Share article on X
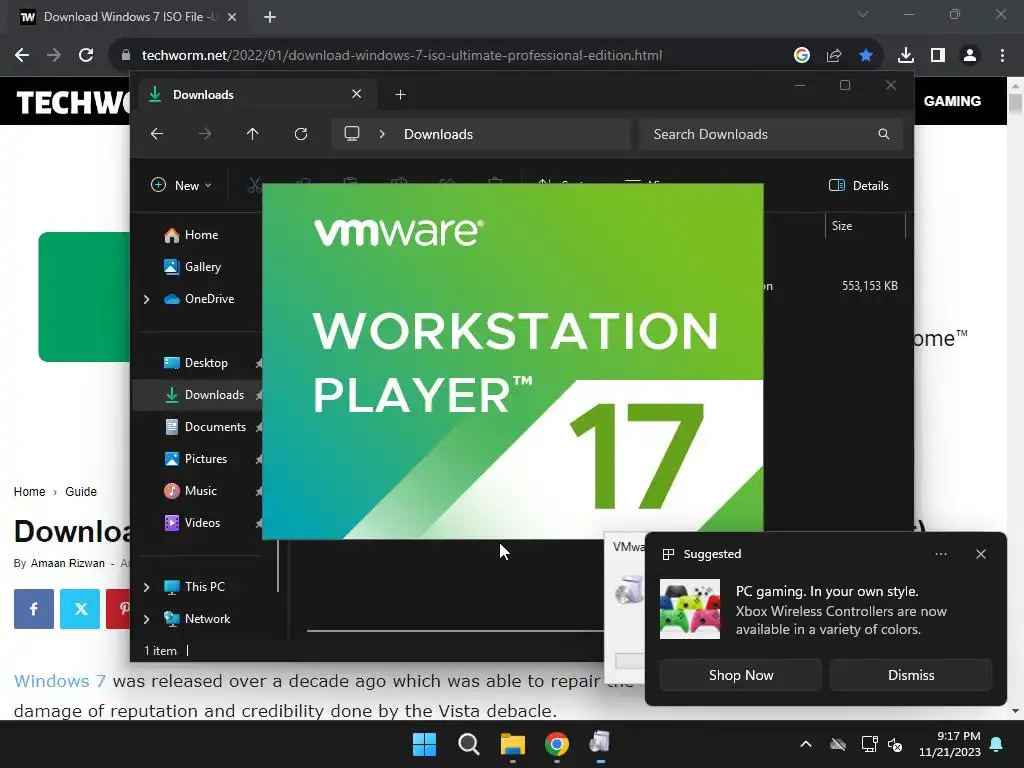The height and width of the screenshot is (768, 1024). point(80,609)
